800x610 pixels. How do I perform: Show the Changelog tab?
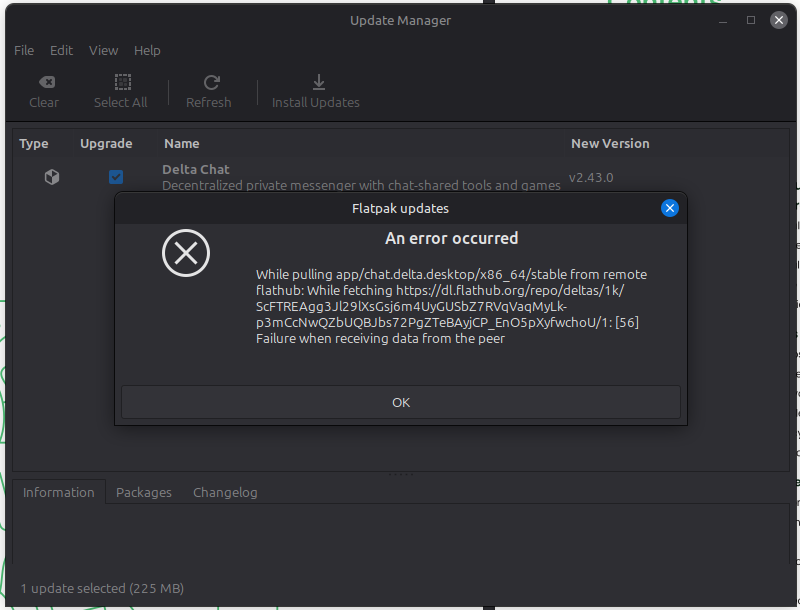pyautogui.click(x=225, y=492)
